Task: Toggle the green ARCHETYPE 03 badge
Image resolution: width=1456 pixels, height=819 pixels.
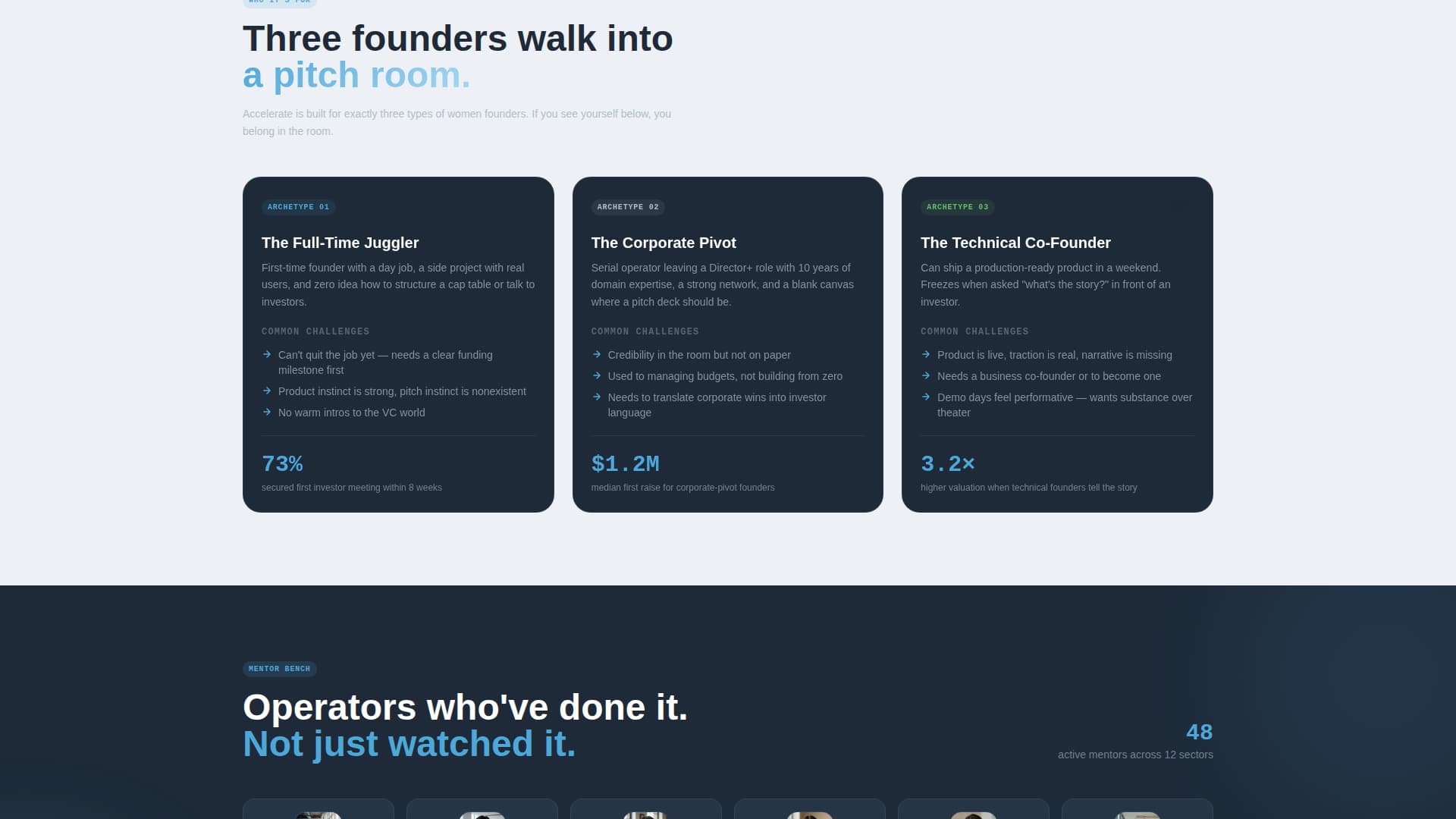Action: [x=958, y=206]
